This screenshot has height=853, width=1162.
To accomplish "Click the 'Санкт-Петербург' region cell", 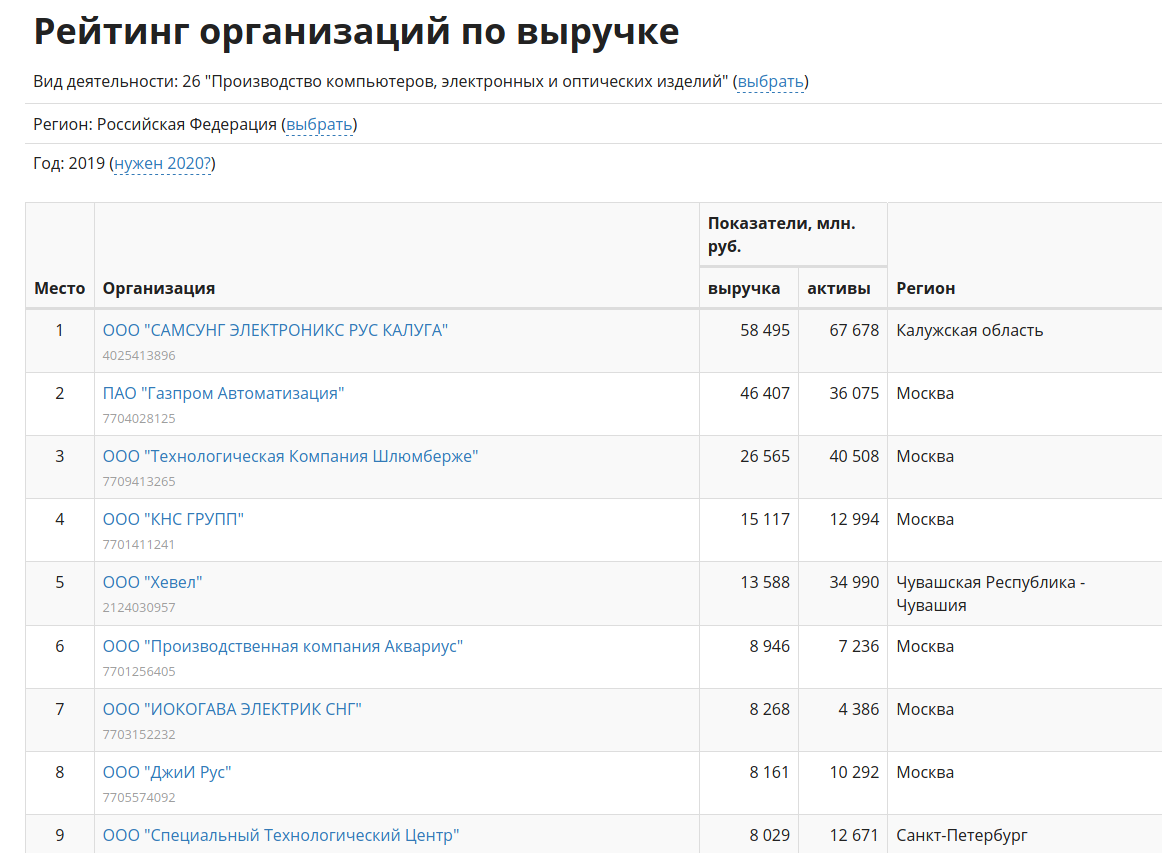I will (961, 835).
